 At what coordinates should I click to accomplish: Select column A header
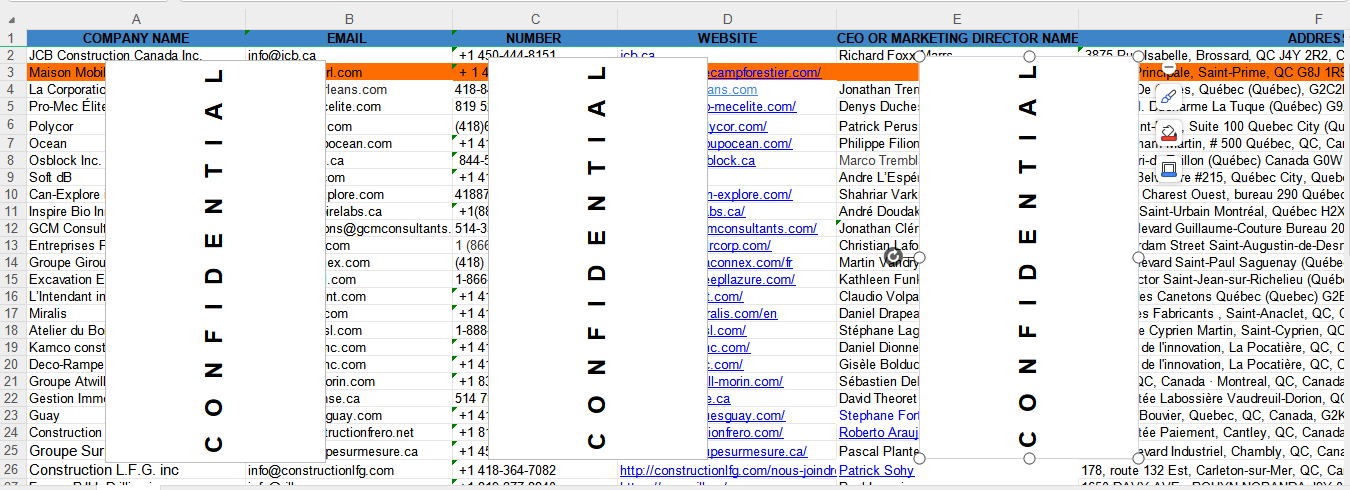[136, 19]
